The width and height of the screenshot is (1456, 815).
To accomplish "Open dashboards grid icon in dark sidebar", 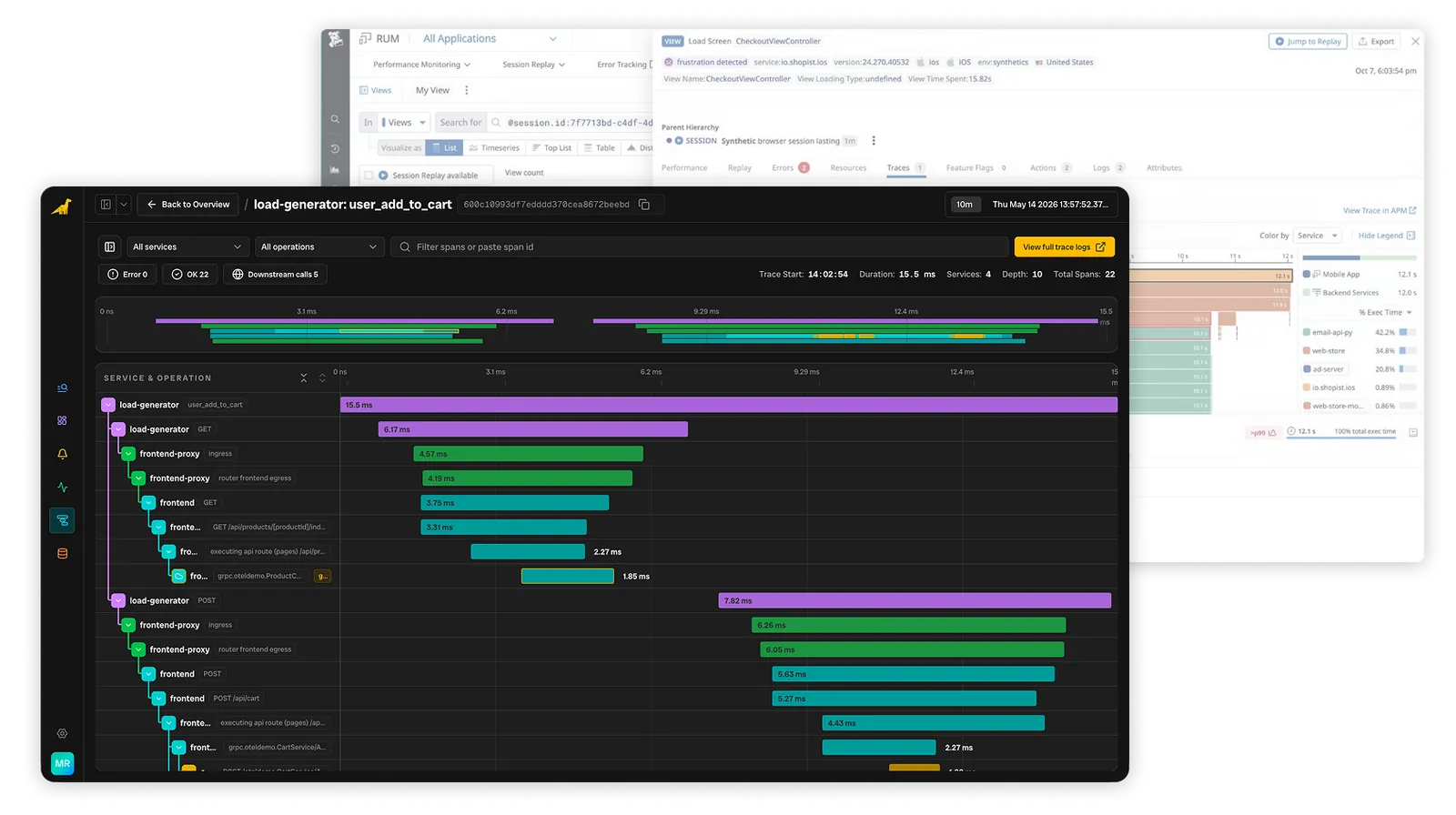I will pos(62,420).
